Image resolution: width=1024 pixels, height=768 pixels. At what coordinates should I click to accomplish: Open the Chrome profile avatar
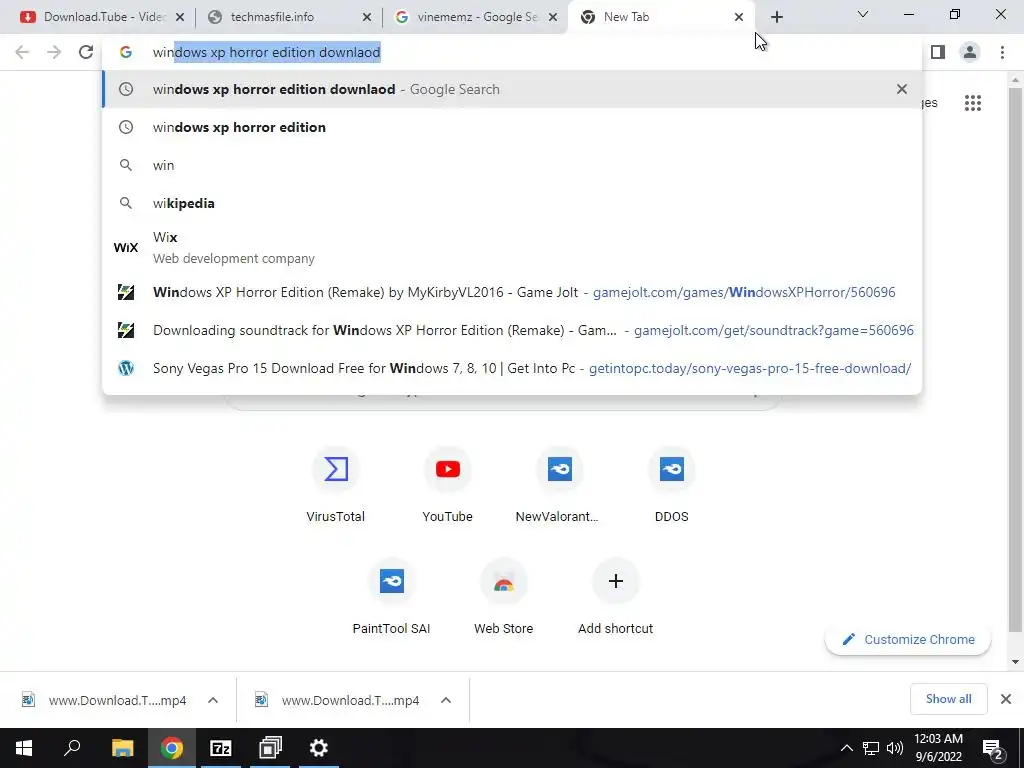(970, 52)
